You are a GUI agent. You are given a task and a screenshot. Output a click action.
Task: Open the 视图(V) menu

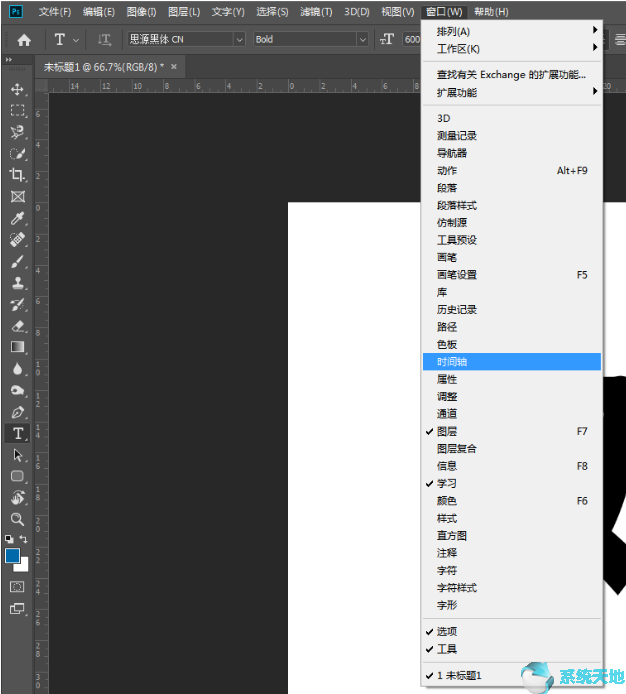point(398,12)
